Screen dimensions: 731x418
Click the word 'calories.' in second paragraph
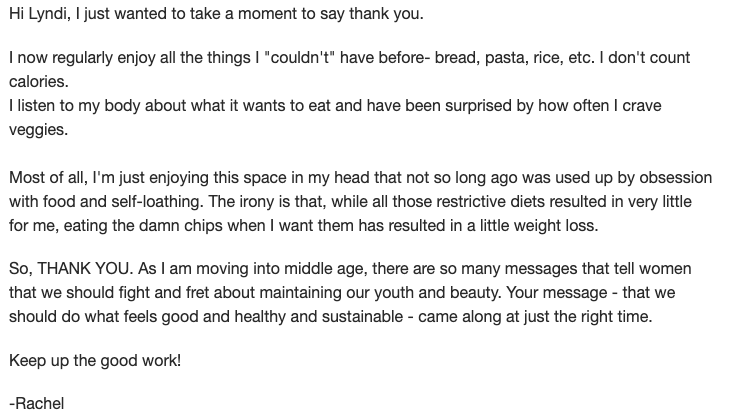(x=39, y=82)
